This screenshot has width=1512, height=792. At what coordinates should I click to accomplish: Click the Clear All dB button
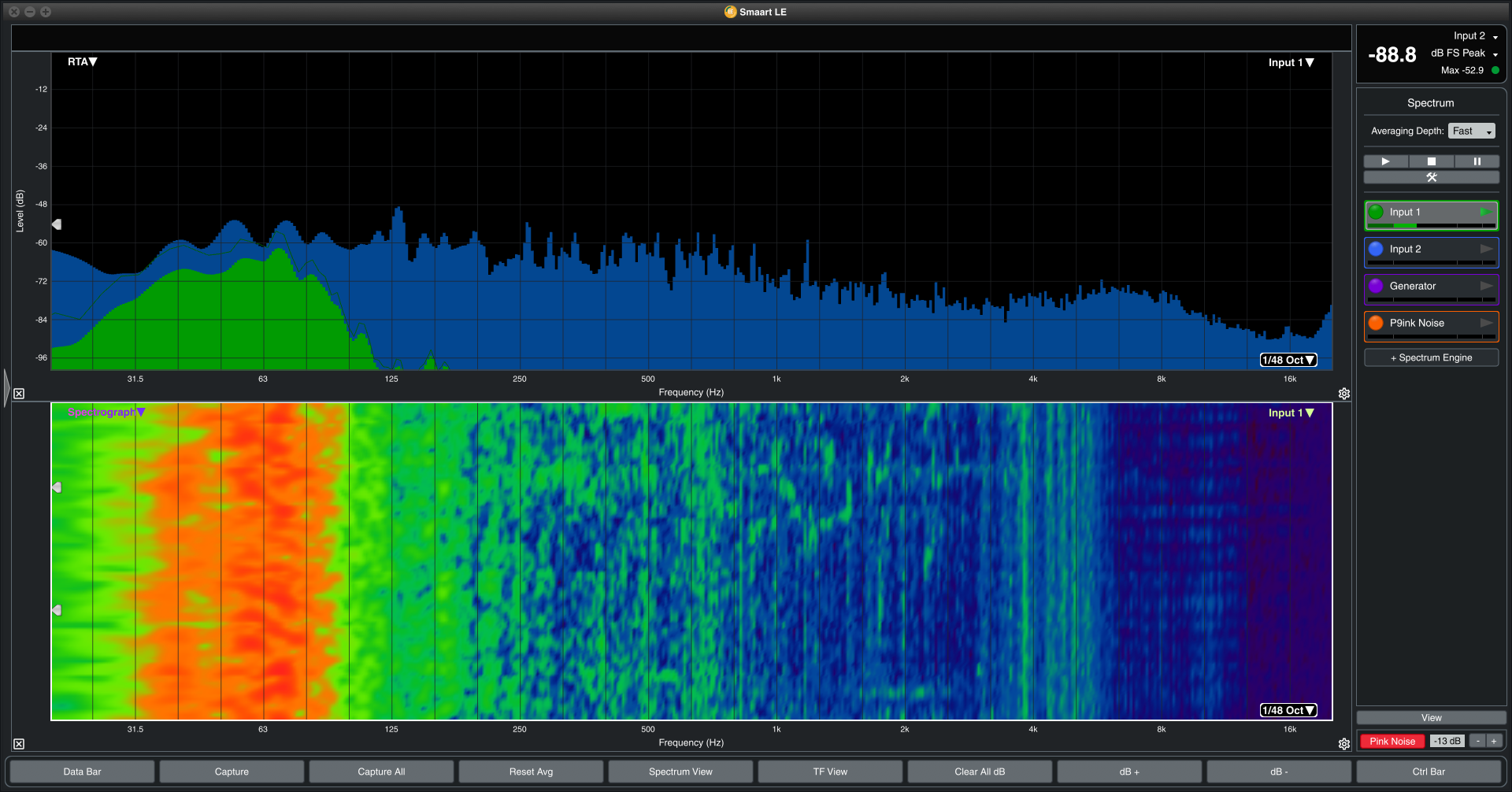pyautogui.click(x=980, y=772)
